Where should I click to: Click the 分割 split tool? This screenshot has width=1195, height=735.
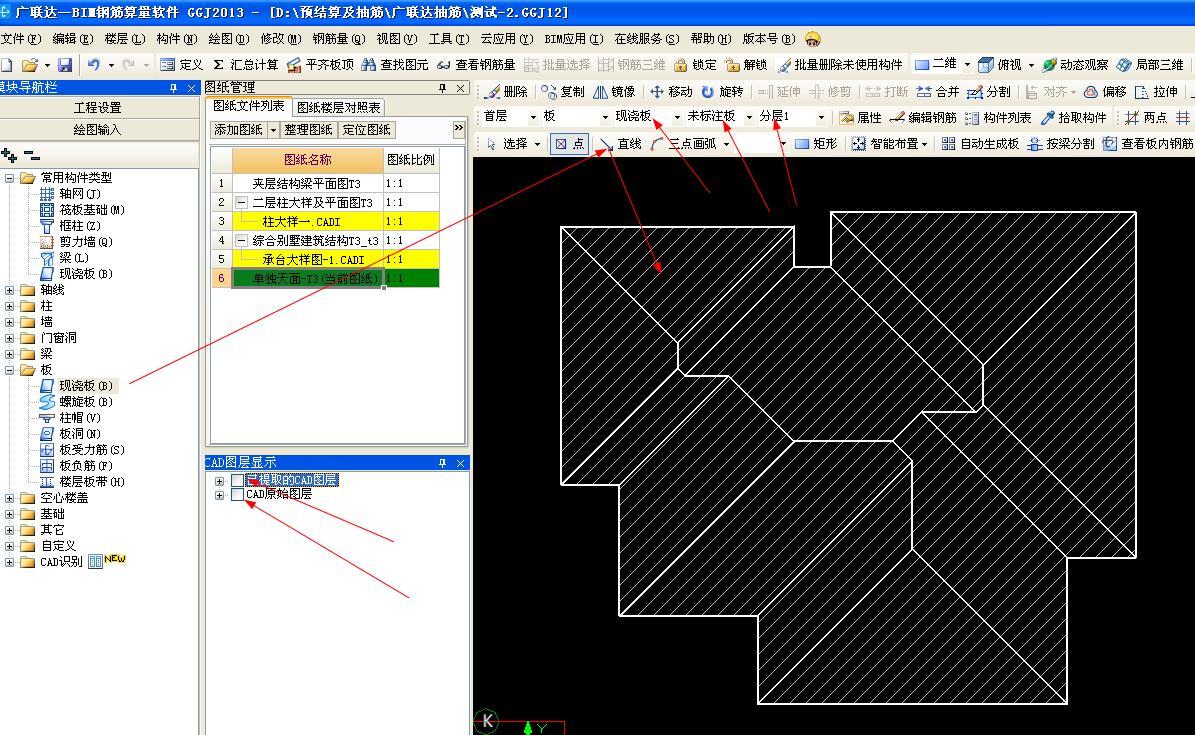989,91
